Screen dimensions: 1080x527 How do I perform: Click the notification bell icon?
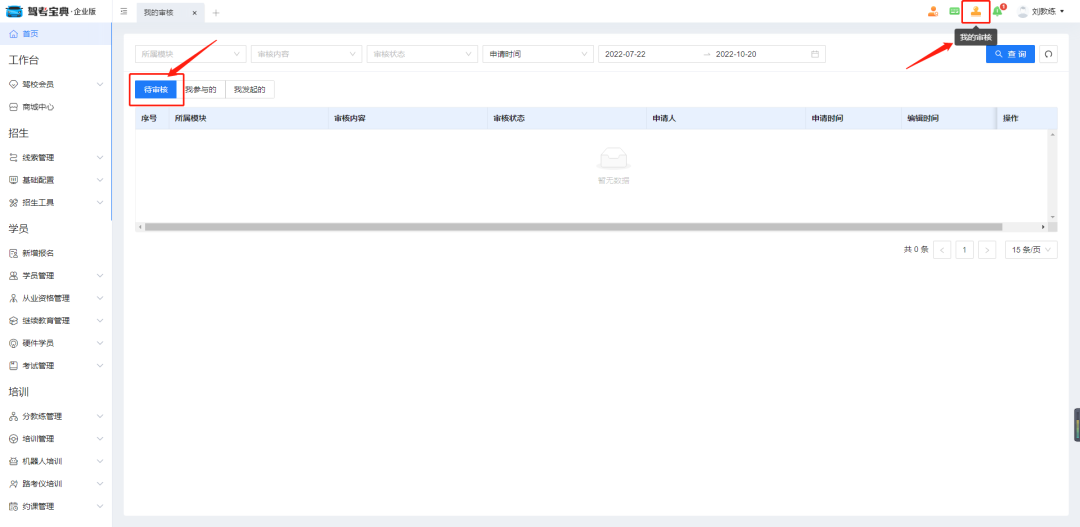(997, 12)
